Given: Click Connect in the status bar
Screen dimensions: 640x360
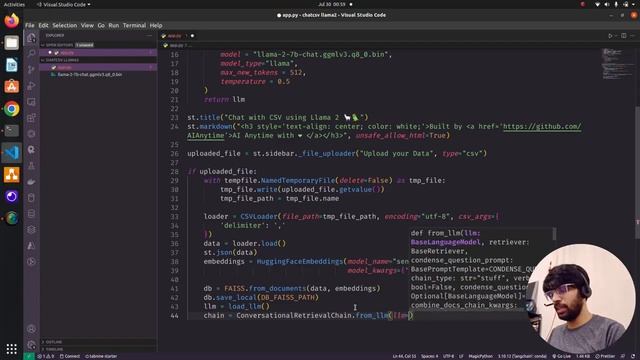Looking at the screenshot, I should pos(70,356).
